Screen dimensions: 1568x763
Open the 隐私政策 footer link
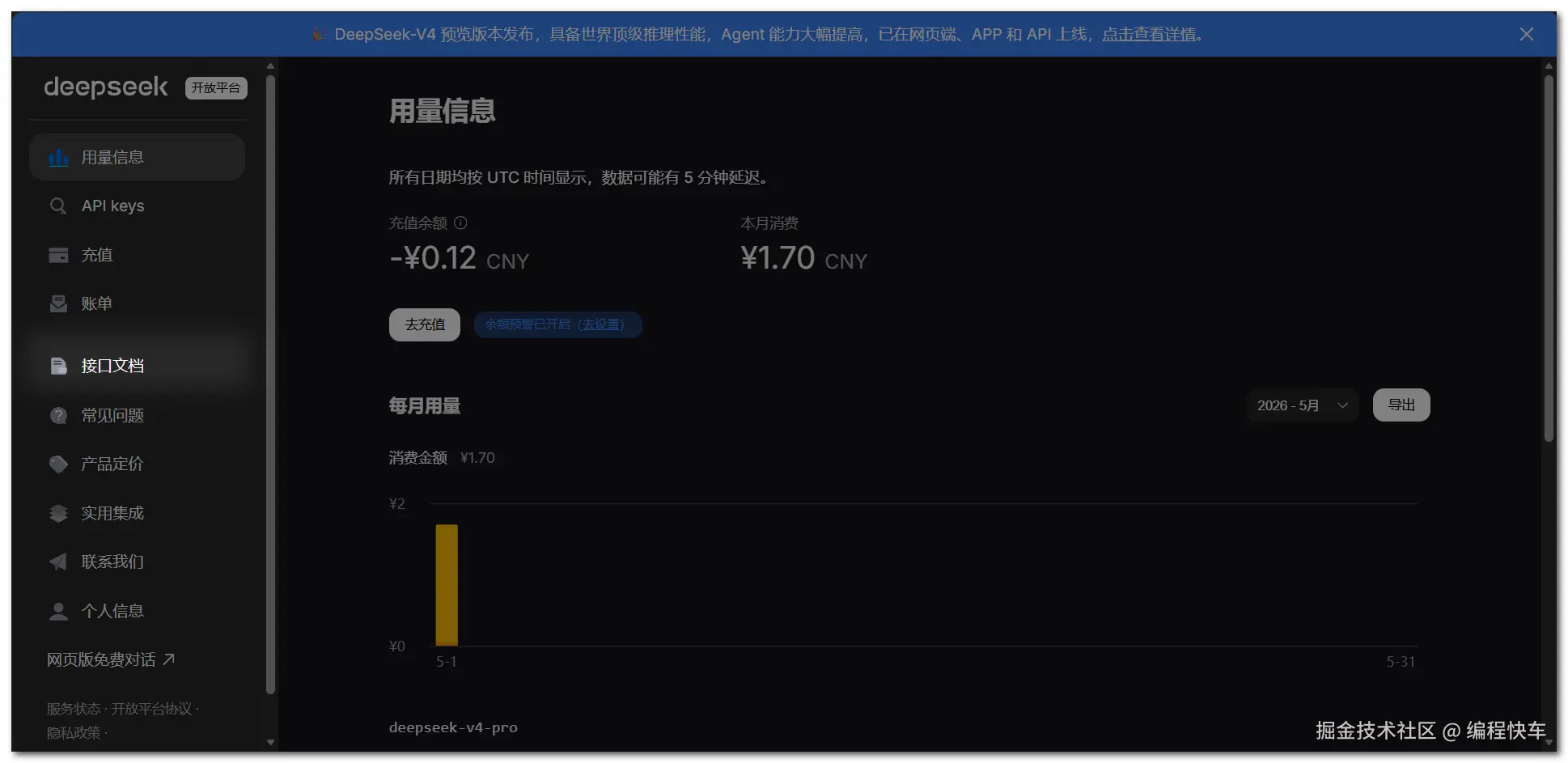[x=74, y=733]
